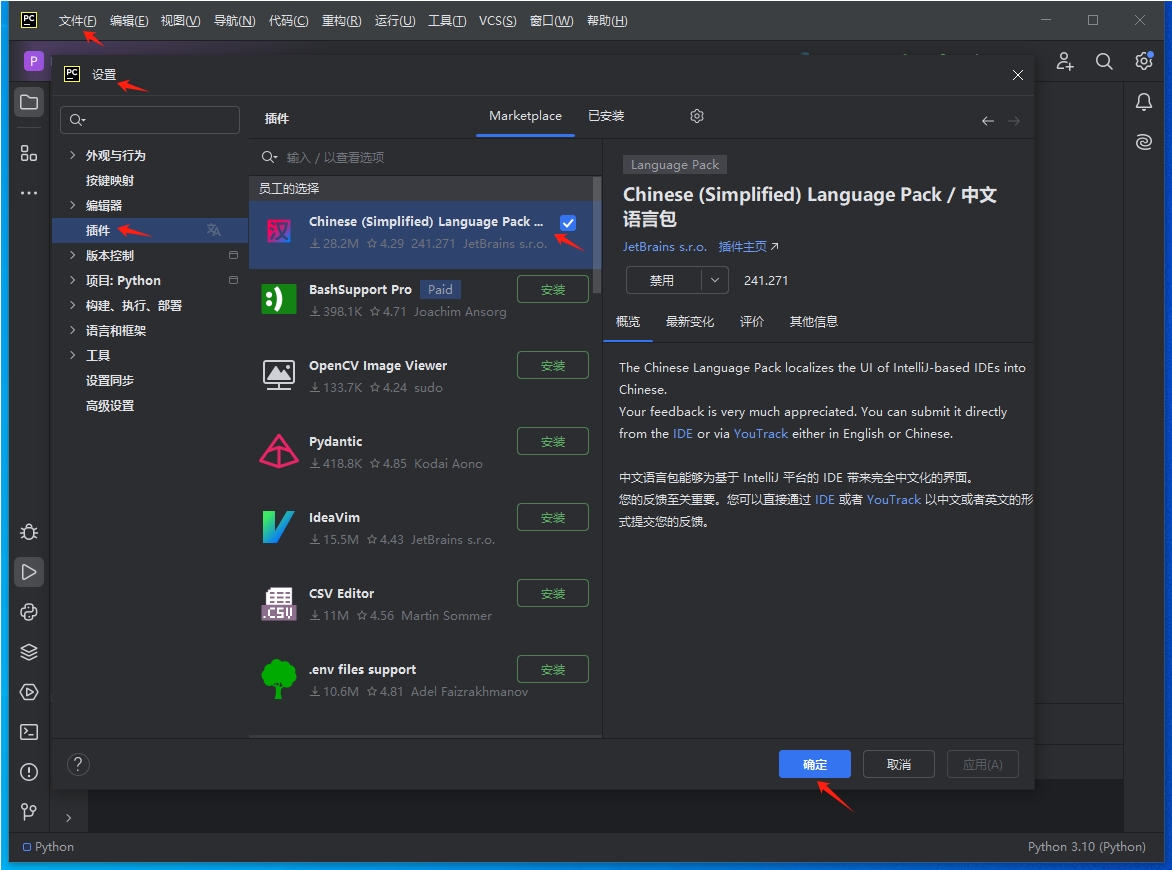Switch to the 已安装 tab

[606, 116]
